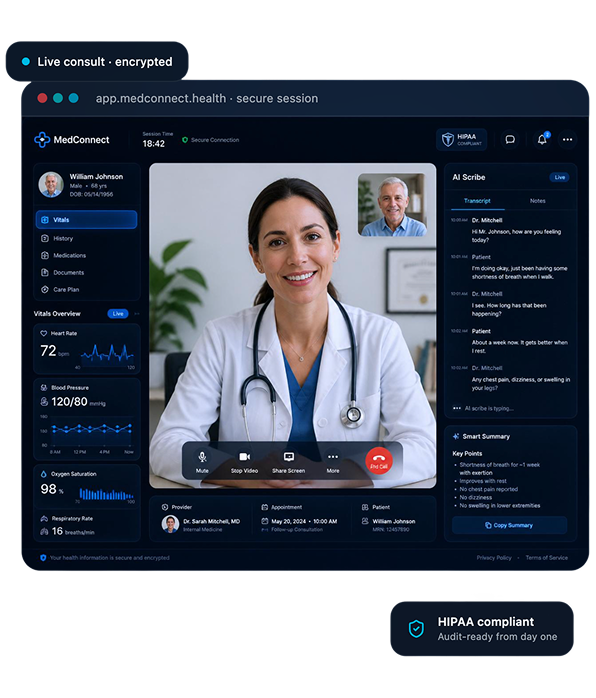The image size is (596, 698).
Task: Click "About a week now" transcript line
Action: [x=519, y=347]
